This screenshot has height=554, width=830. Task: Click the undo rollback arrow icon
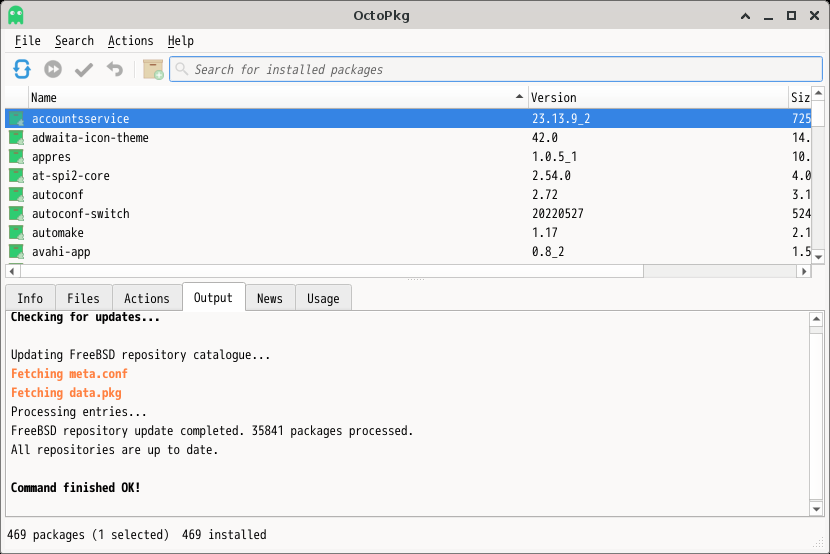114,69
